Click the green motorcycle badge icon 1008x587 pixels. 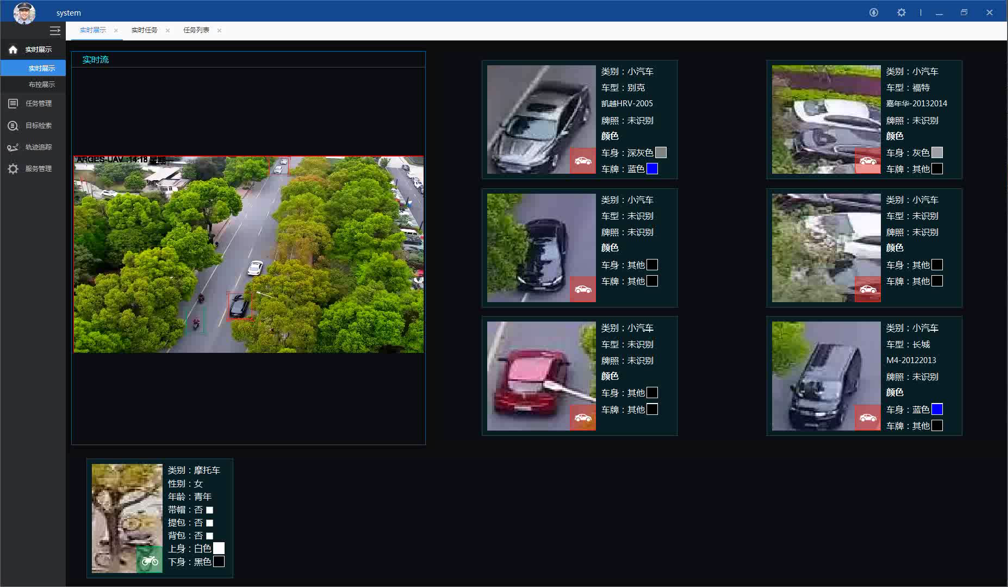point(149,560)
